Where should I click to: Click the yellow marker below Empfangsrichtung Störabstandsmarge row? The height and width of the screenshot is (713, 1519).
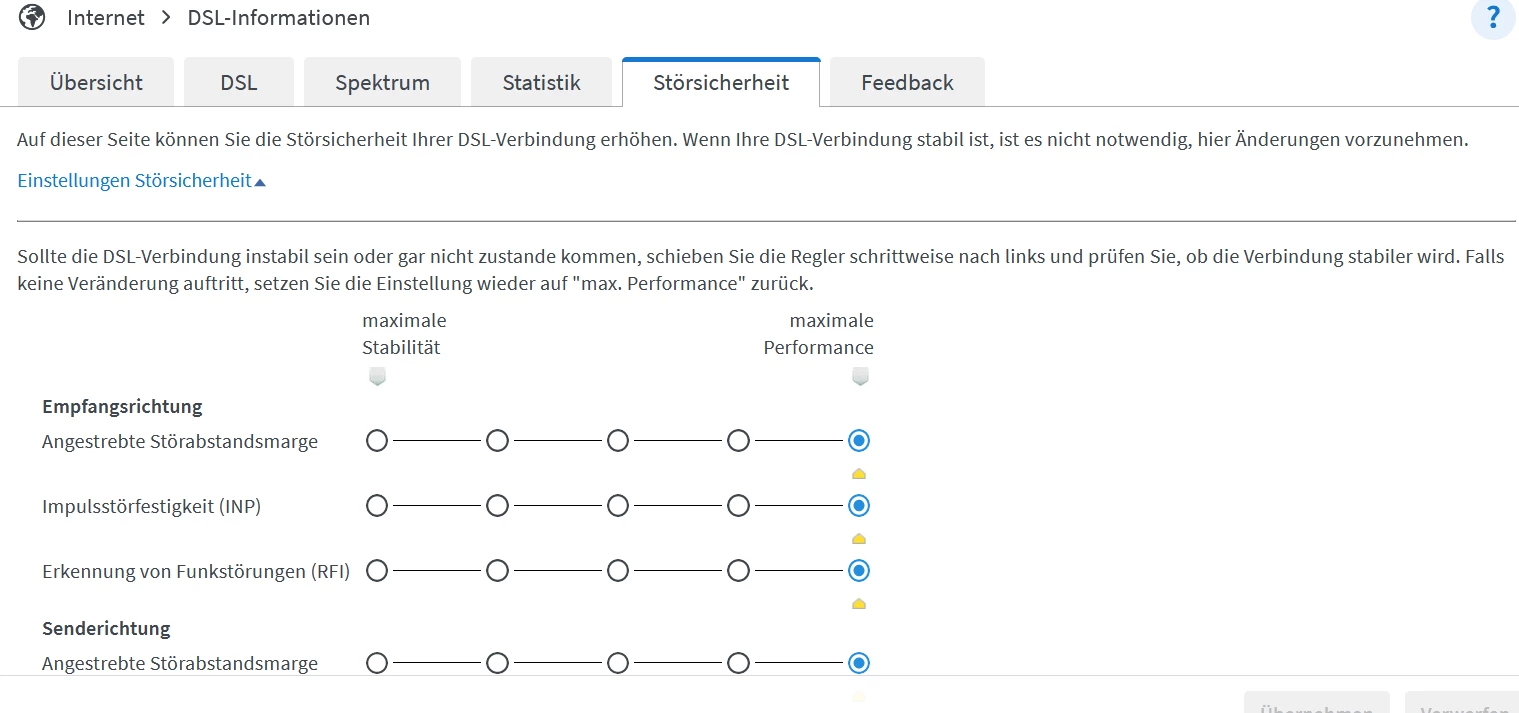858,473
